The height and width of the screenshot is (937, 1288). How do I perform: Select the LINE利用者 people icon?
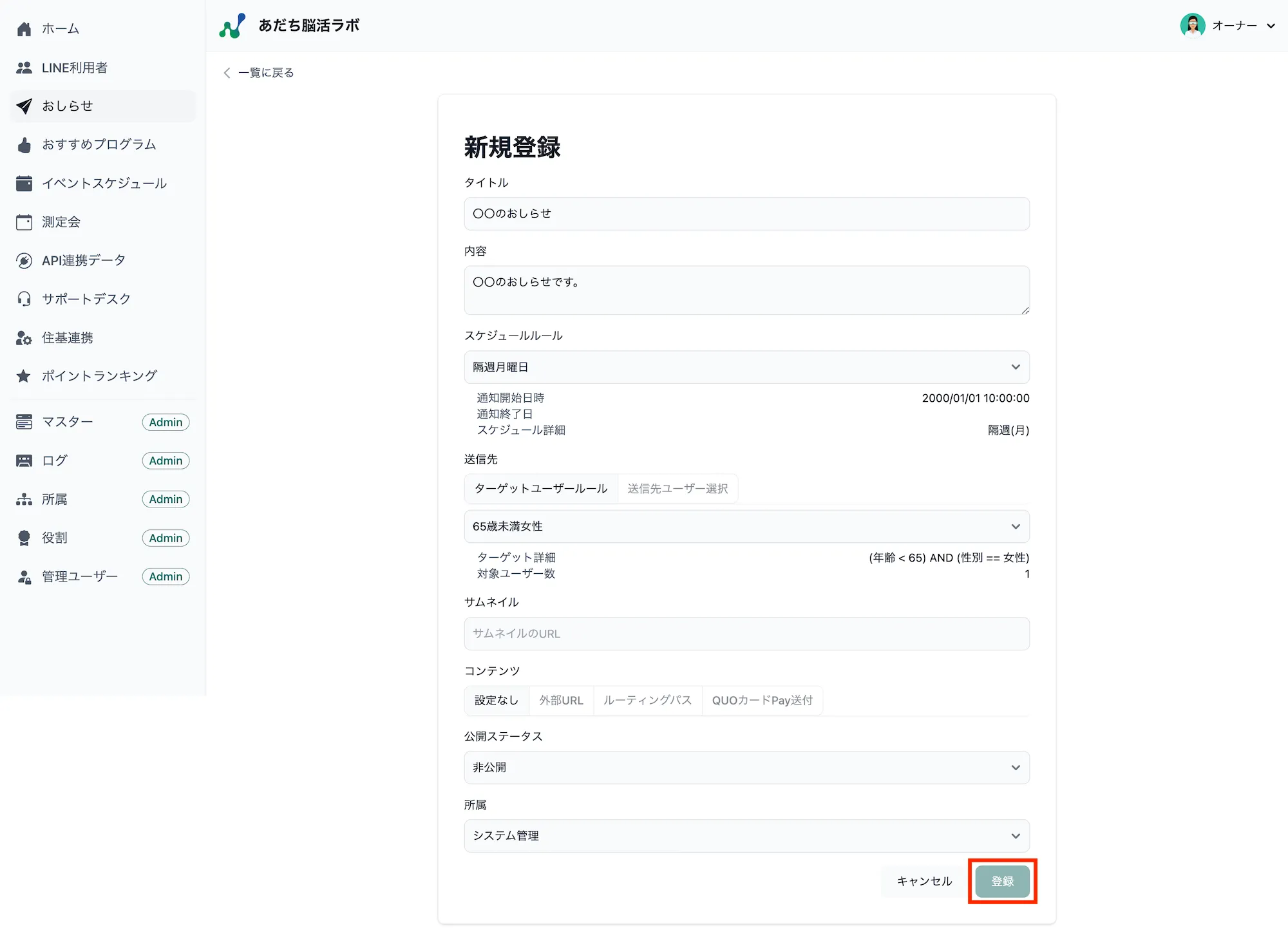click(x=24, y=67)
